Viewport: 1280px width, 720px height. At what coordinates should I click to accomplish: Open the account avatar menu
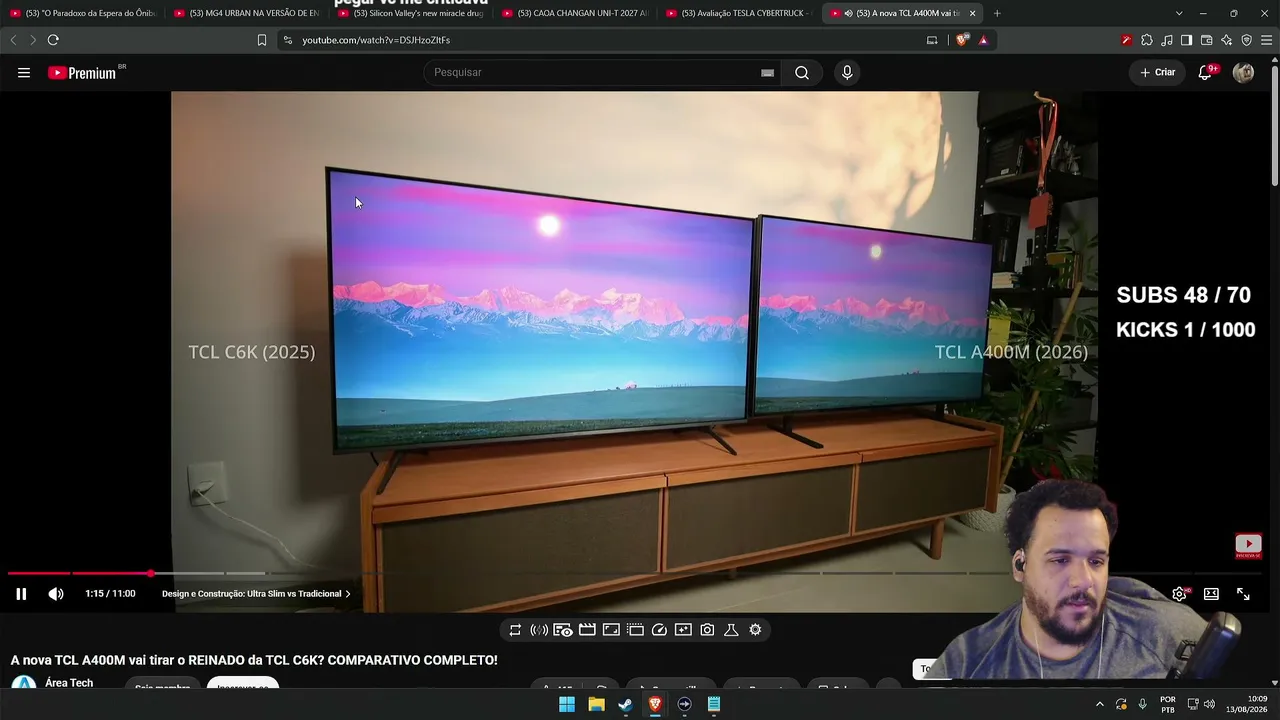coord(1243,73)
